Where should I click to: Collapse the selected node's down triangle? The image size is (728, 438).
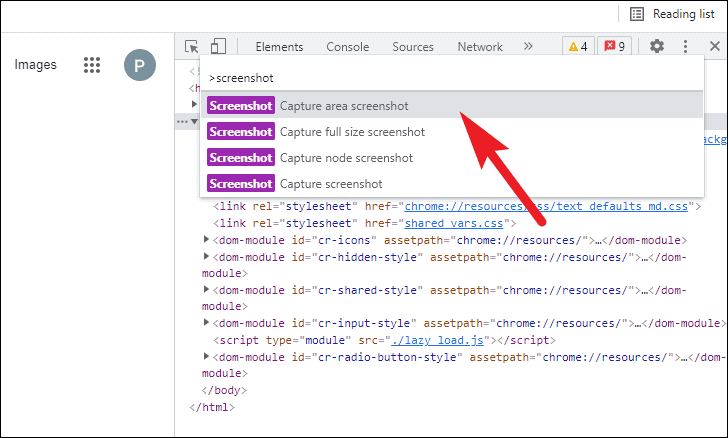[195, 122]
